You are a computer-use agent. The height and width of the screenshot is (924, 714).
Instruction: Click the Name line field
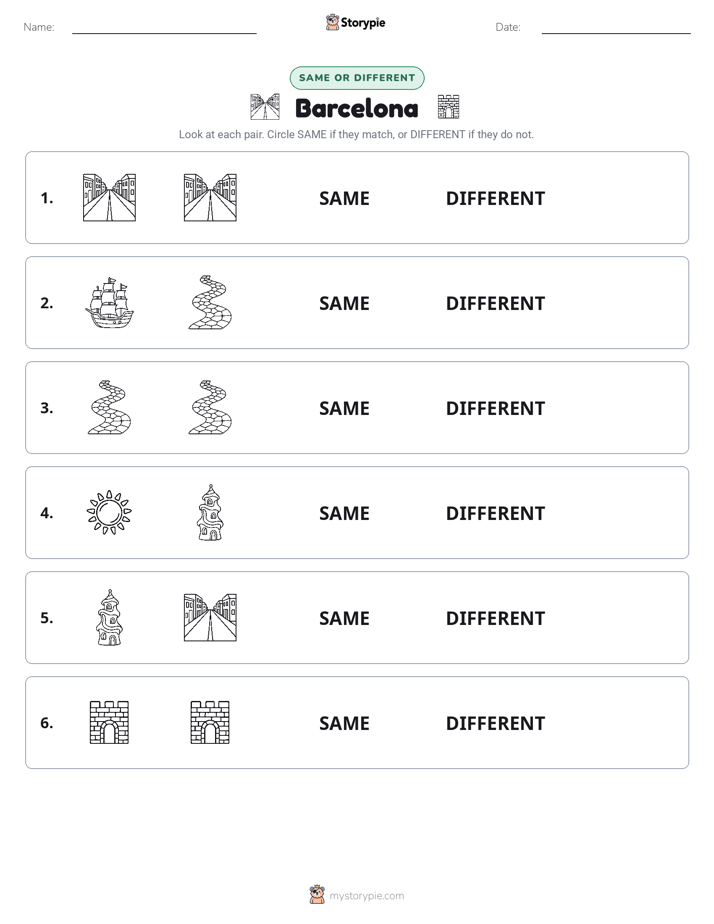tap(164, 27)
